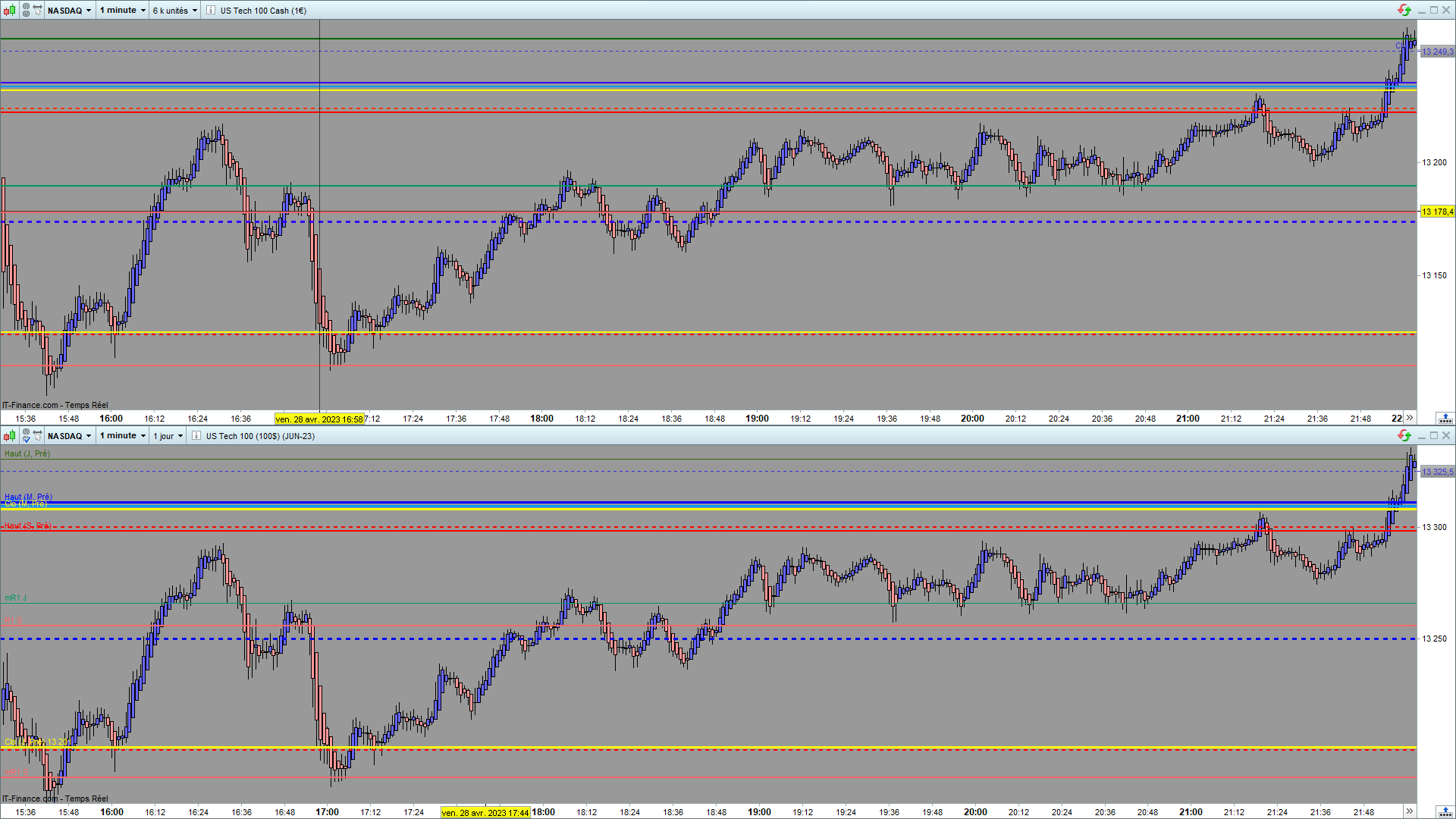Click the candlestick icon in the bottom chart toolbar
The image size is (1456, 819).
tap(9, 436)
